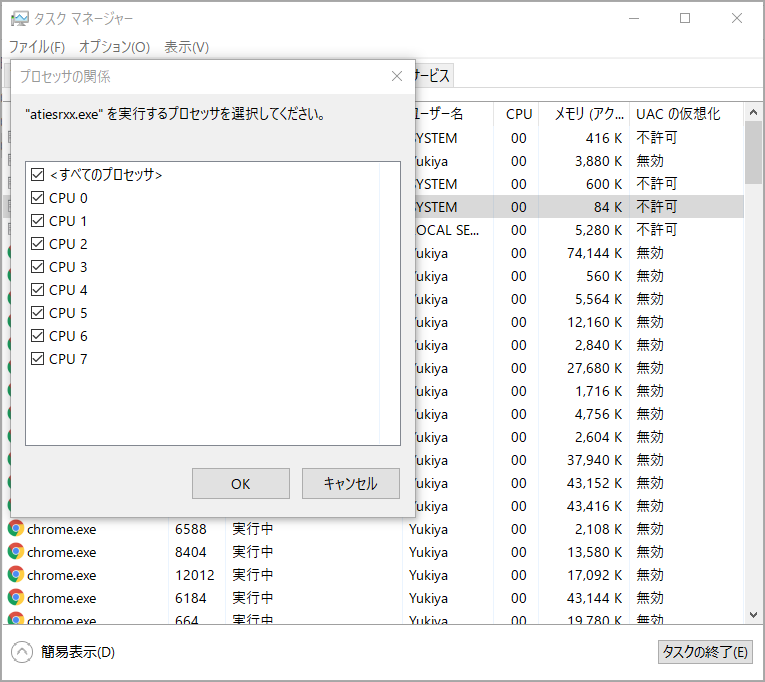Select chrome.exe process with PID 6184
765x682 pixels.
point(61,598)
